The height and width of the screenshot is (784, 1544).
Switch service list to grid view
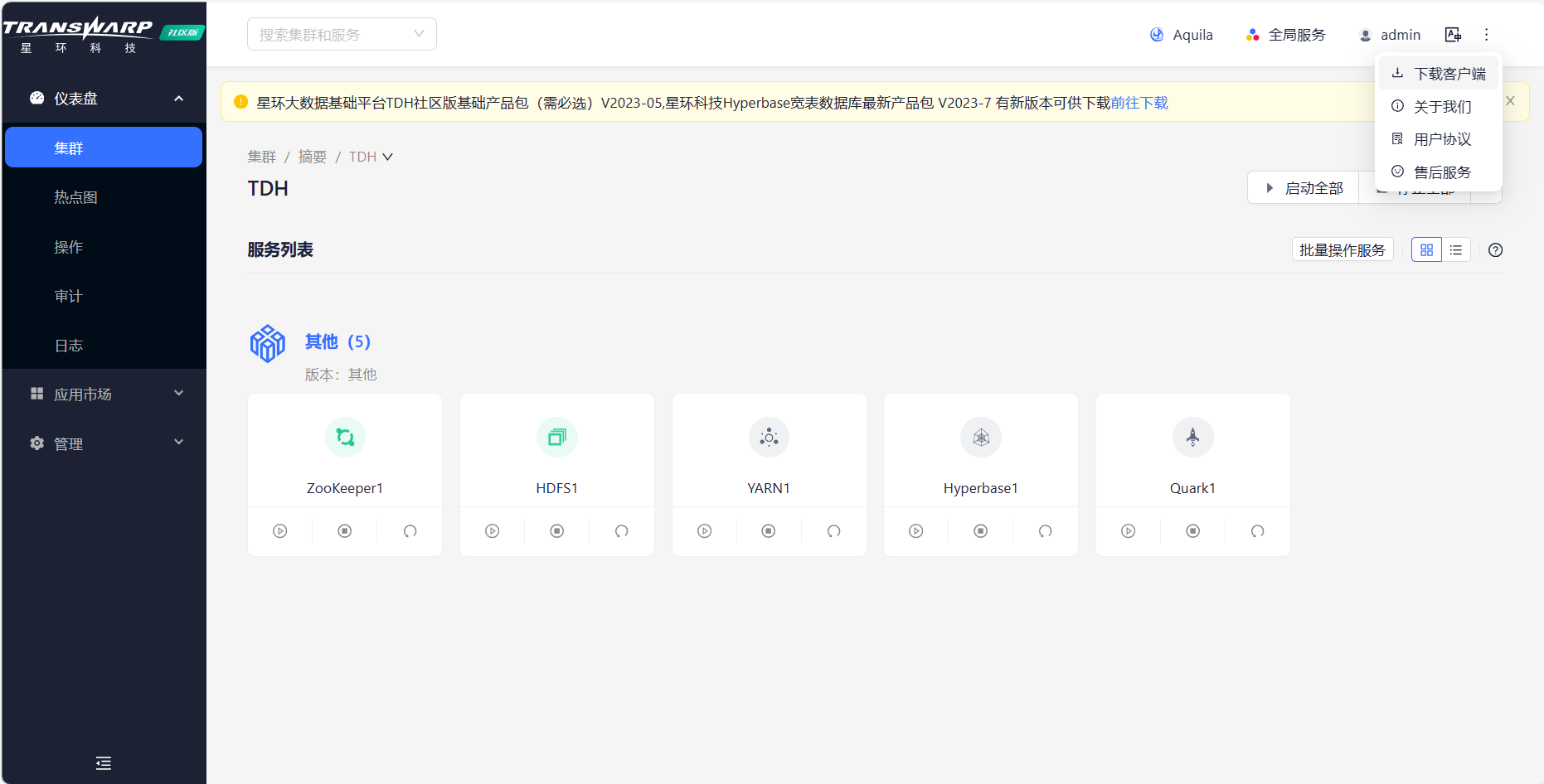[1426, 249]
